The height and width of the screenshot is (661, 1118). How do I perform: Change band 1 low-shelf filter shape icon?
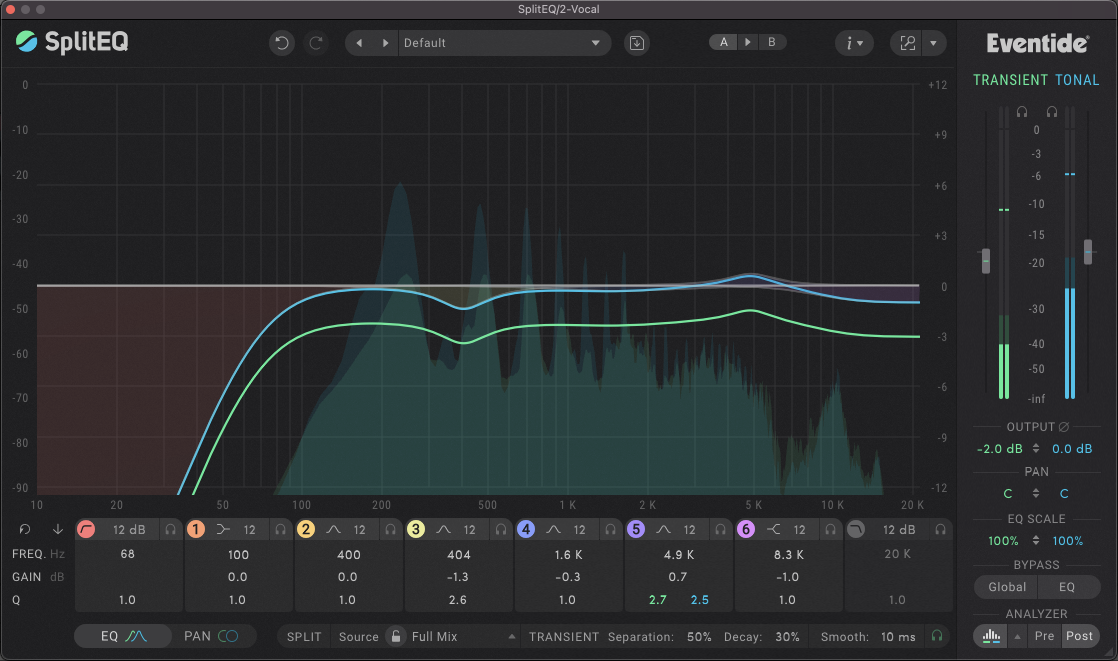(223, 529)
